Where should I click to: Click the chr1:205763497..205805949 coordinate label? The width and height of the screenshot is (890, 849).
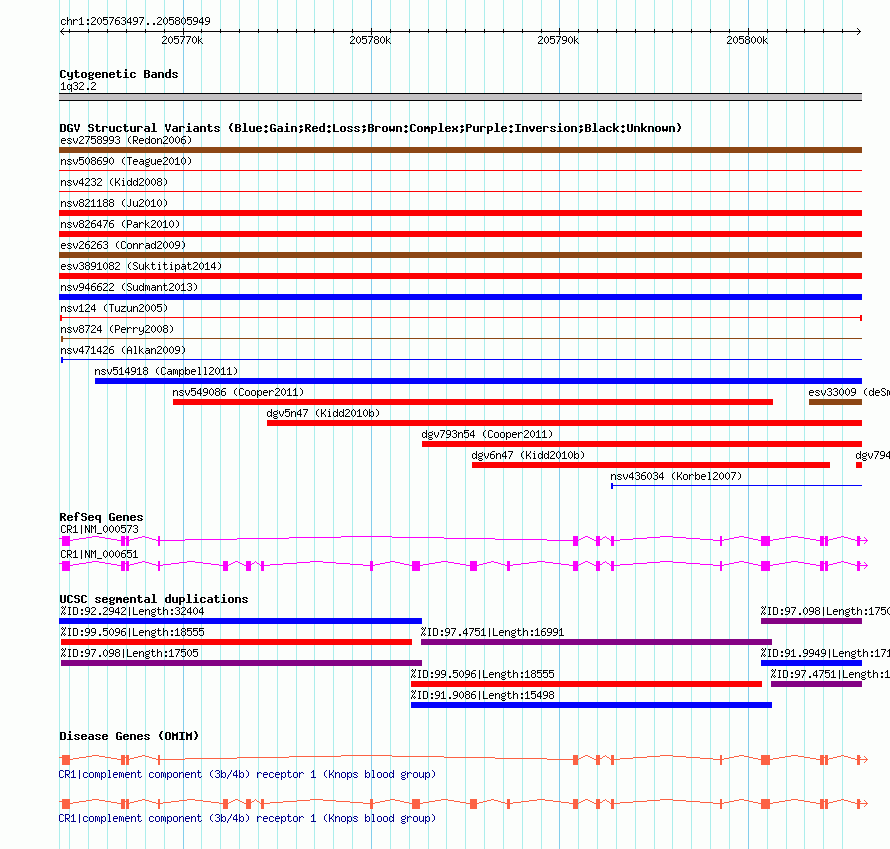[x=135, y=21]
